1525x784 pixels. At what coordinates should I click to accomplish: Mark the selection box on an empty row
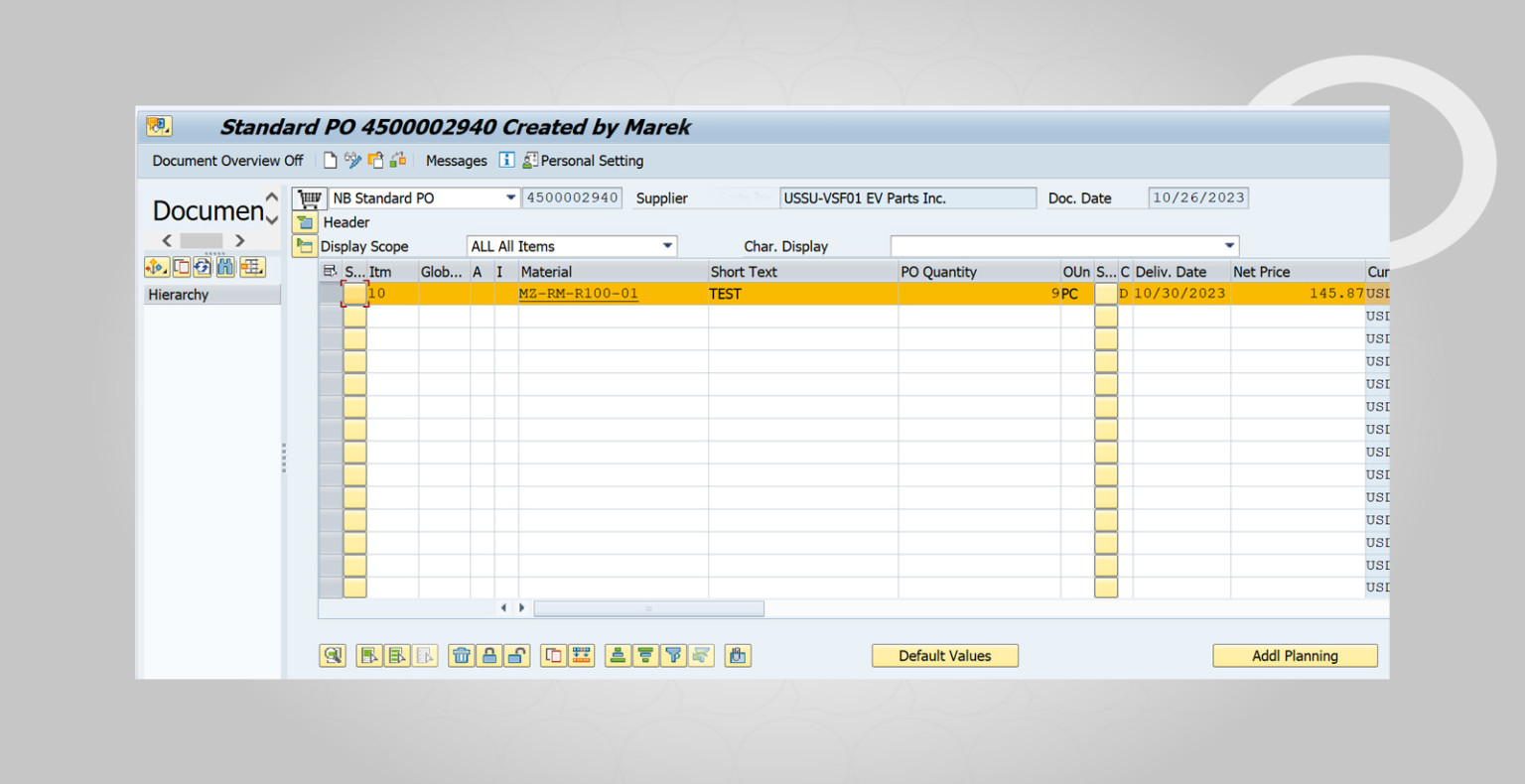(354, 316)
